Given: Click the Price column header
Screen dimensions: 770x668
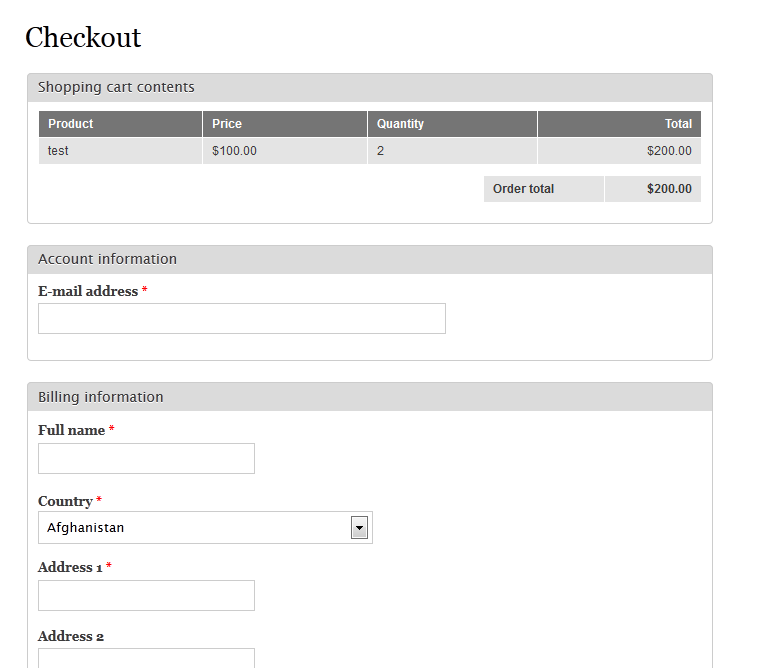Looking at the screenshot, I should point(285,124).
